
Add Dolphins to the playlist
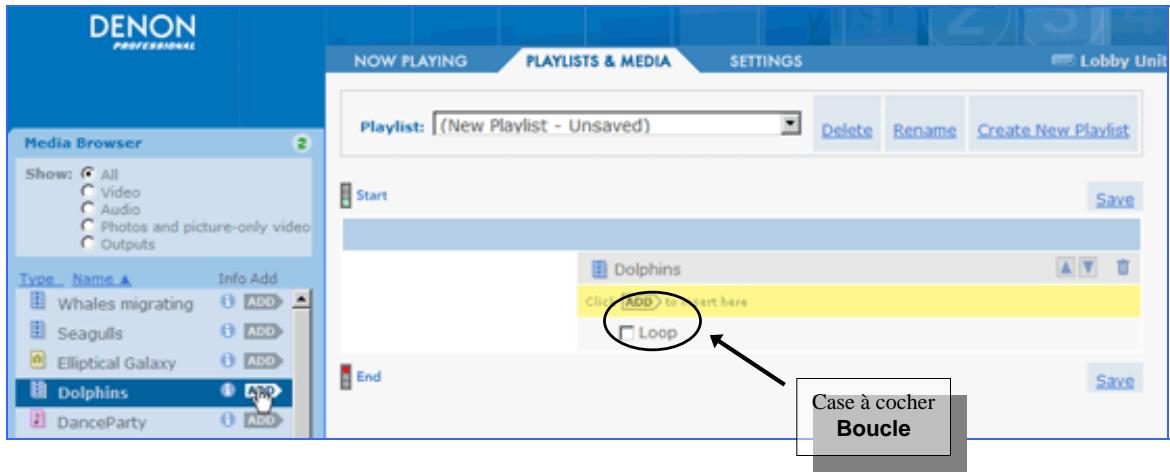pyautogui.click(x=263, y=392)
